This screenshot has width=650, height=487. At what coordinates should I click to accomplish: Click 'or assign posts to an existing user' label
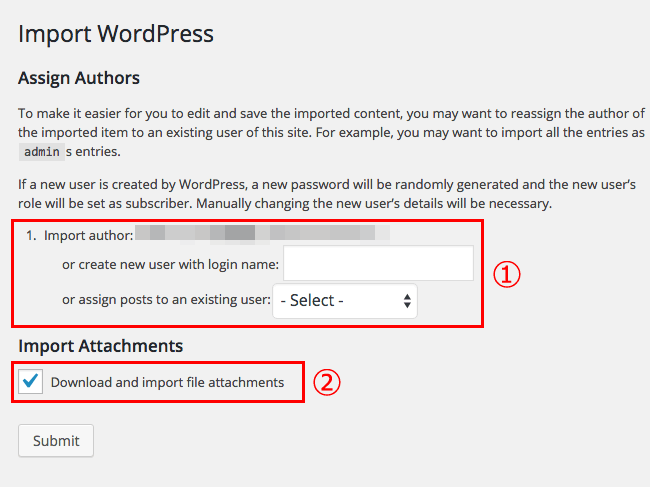[x=166, y=300]
